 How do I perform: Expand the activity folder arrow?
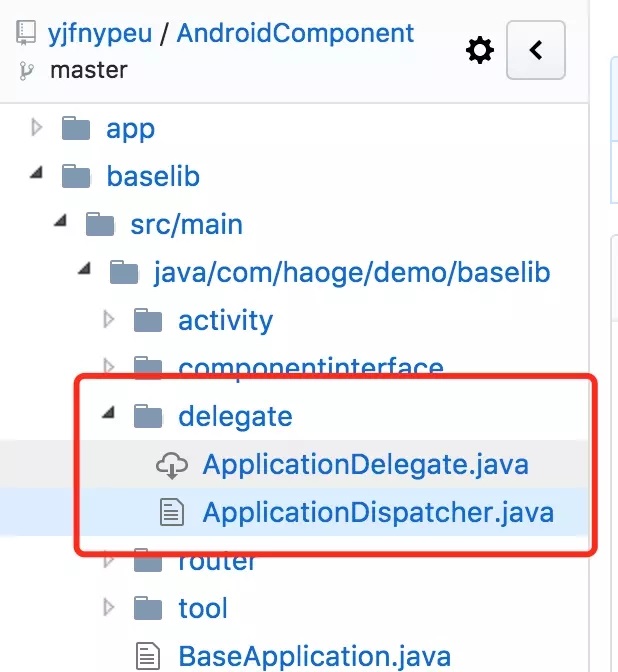click(x=109, y=320)
